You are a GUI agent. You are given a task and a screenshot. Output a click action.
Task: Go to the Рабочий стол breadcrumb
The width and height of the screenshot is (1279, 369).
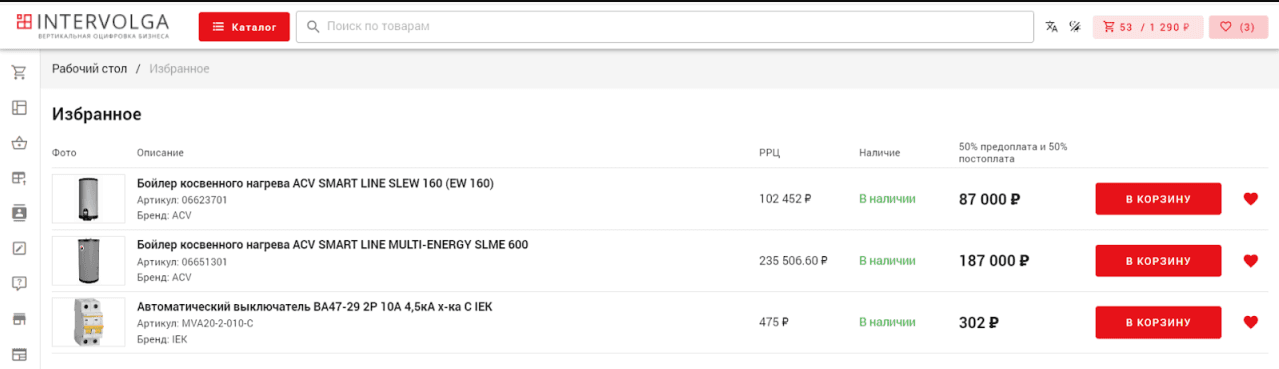pyautogui.click(x=90, y=68)
